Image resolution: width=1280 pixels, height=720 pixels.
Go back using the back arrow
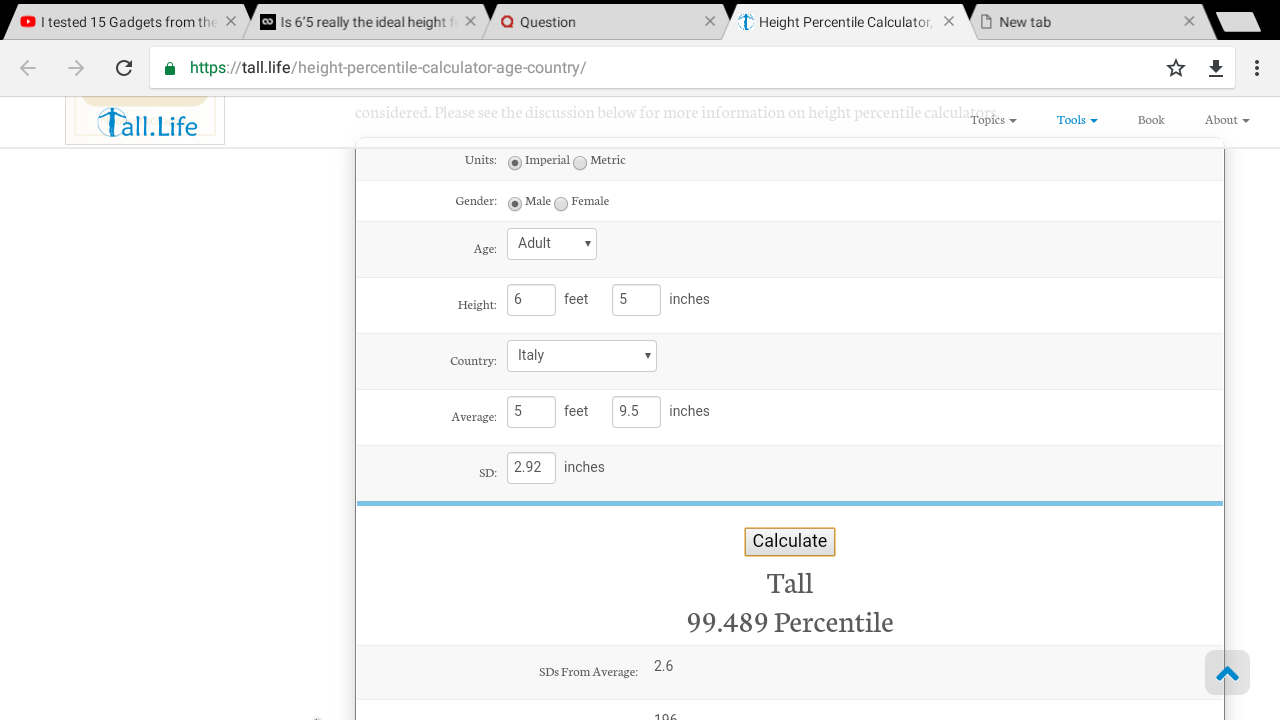(x=28, y=68)
